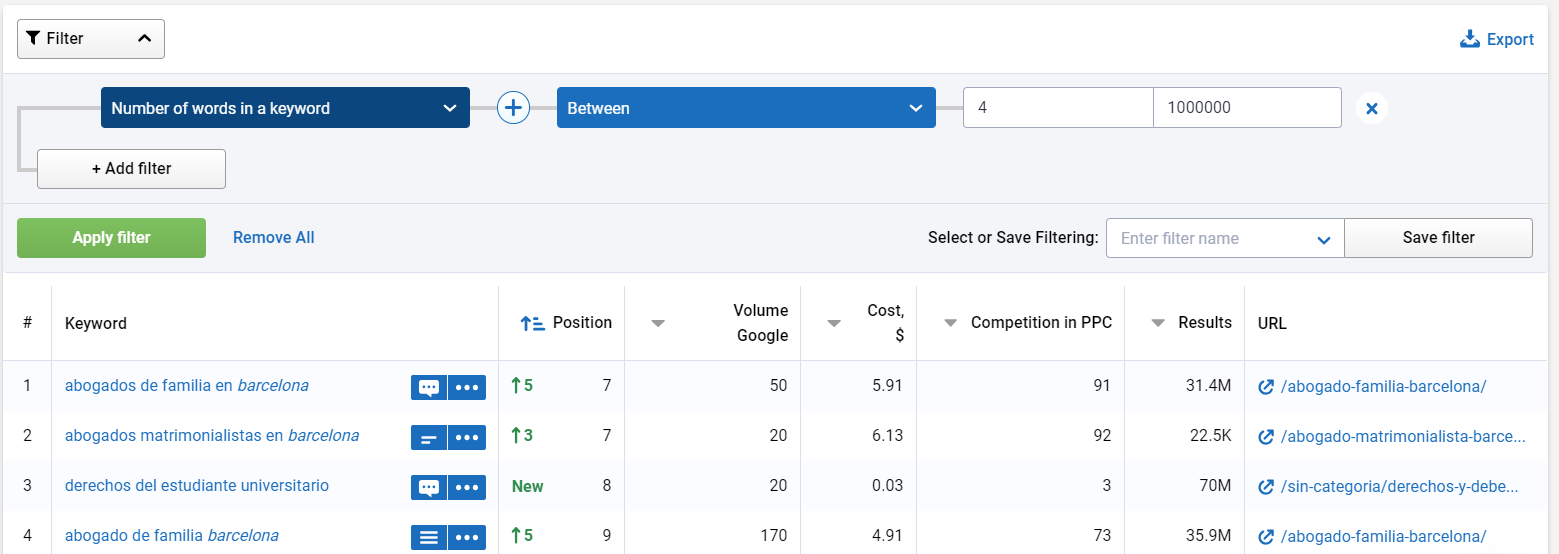The image size is (1559, 554).
Task: Open three-dots menu for abogados matrimonialistas row
Action: coord(466,437)
